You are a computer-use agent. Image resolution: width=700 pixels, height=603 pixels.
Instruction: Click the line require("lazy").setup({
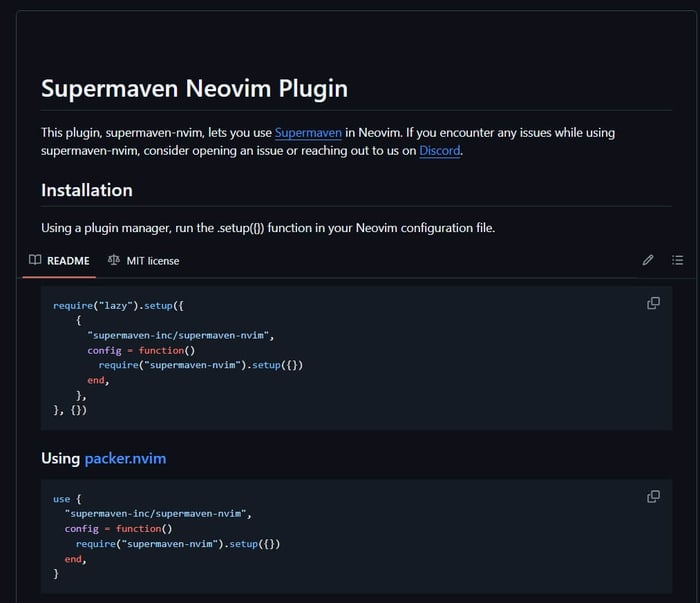click(118, 306)
